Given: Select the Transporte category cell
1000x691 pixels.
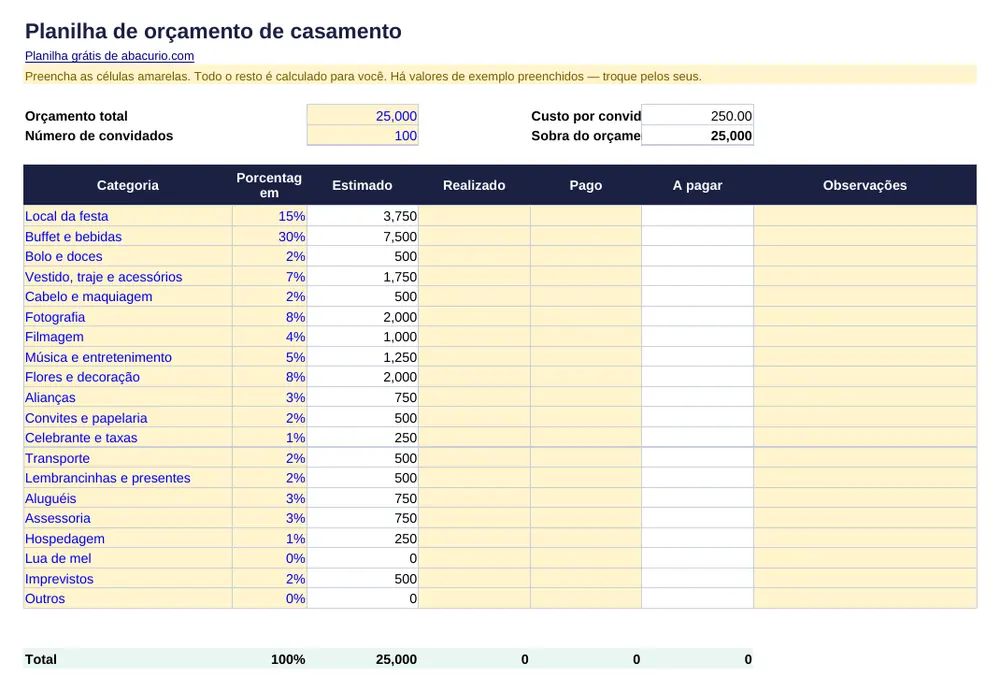Looking at the screenshot, I should tap(128, 458).
